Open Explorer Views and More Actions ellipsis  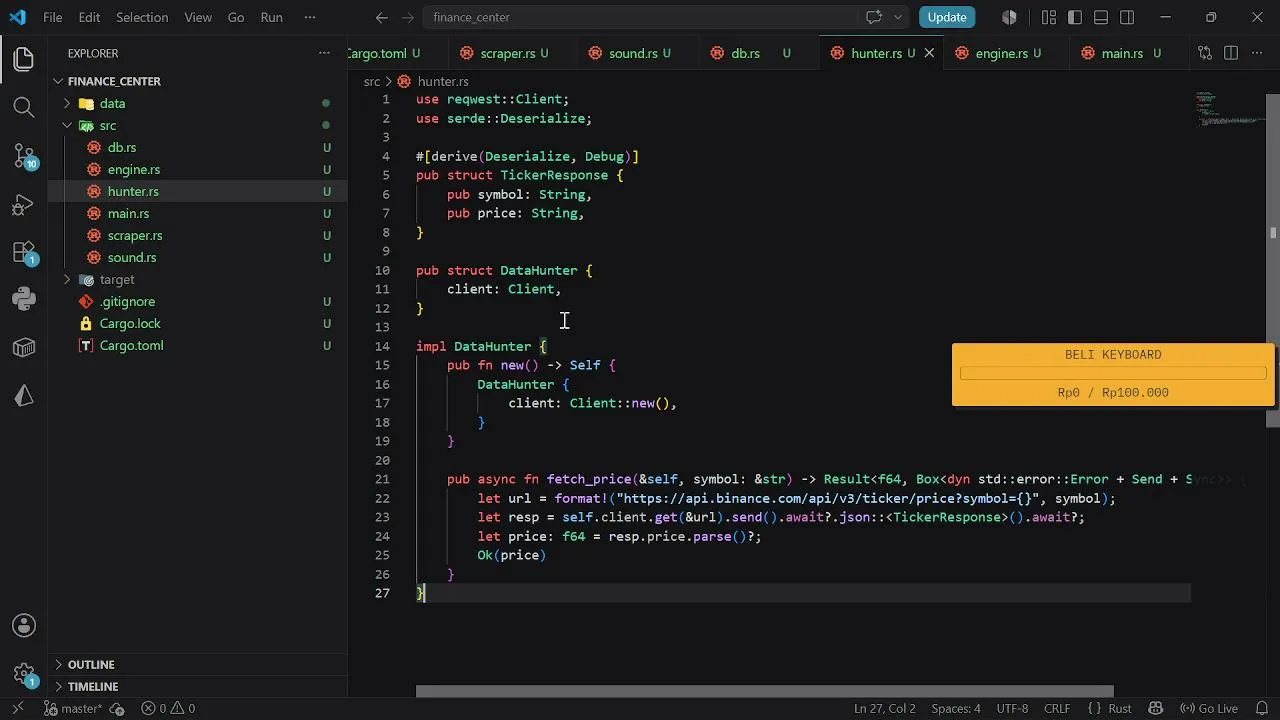(x=324, y=53)
